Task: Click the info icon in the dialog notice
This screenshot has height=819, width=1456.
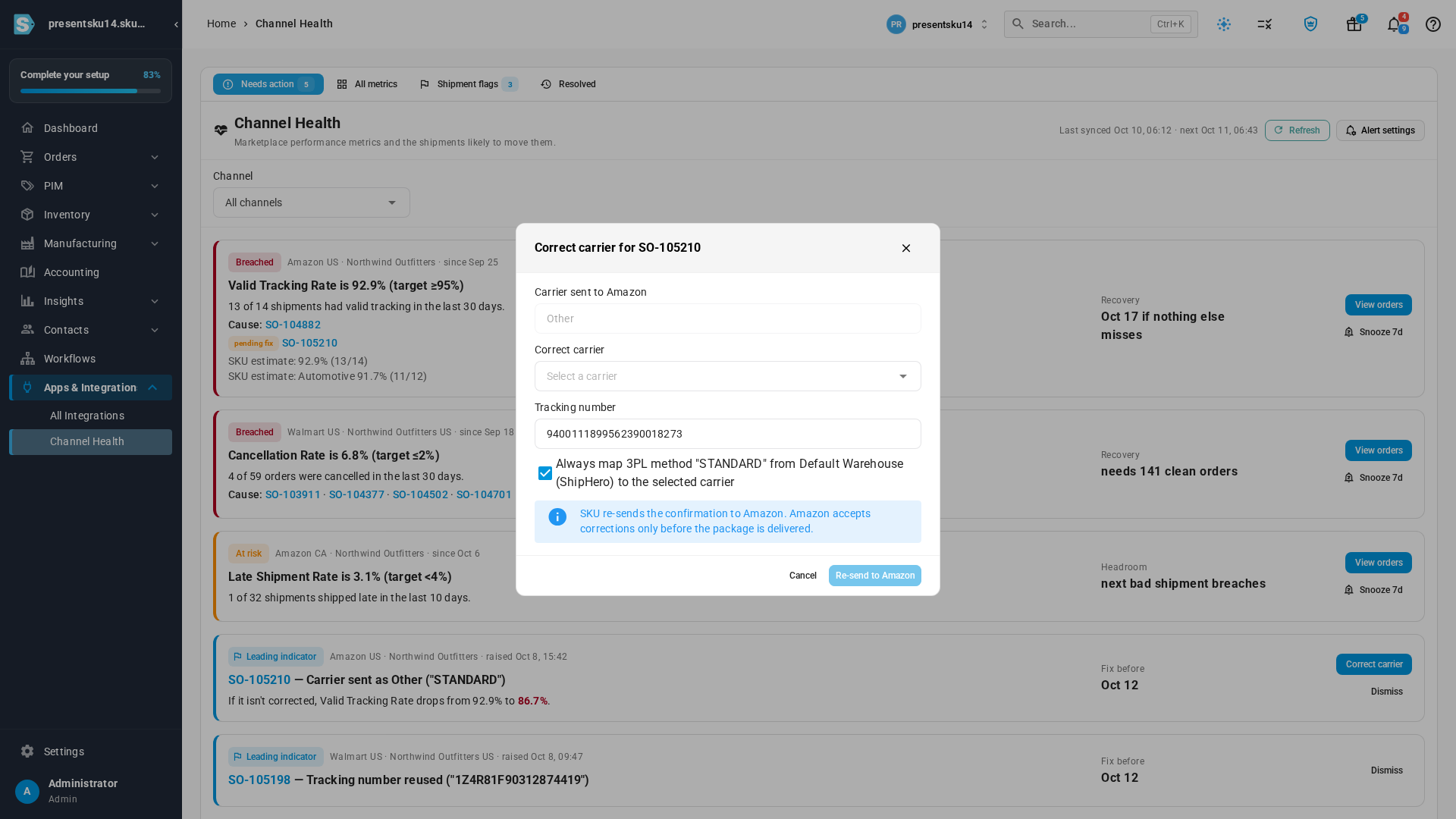Action: (557, 516)
